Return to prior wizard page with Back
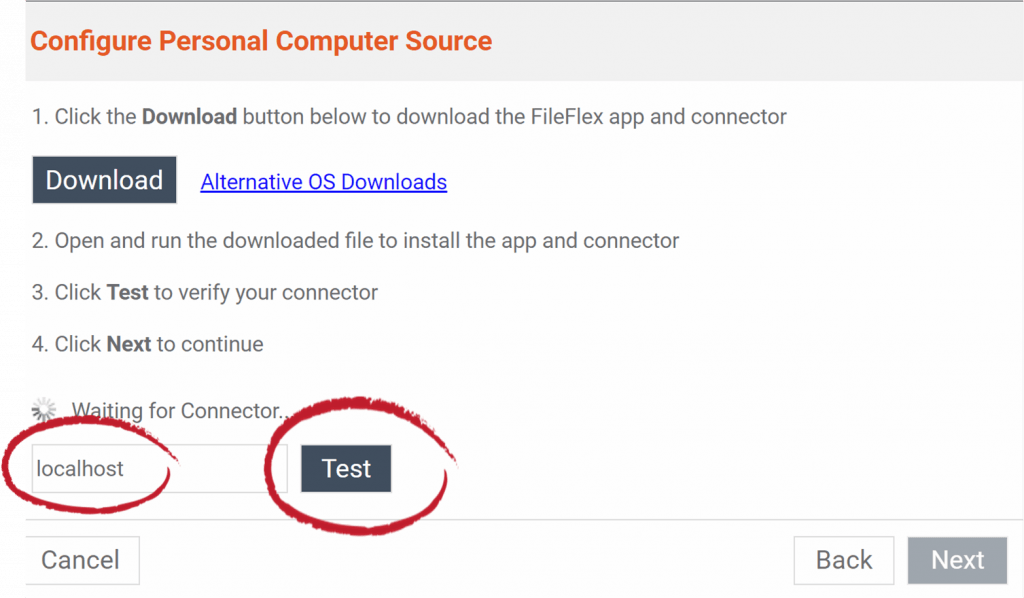 coord(843,560)
